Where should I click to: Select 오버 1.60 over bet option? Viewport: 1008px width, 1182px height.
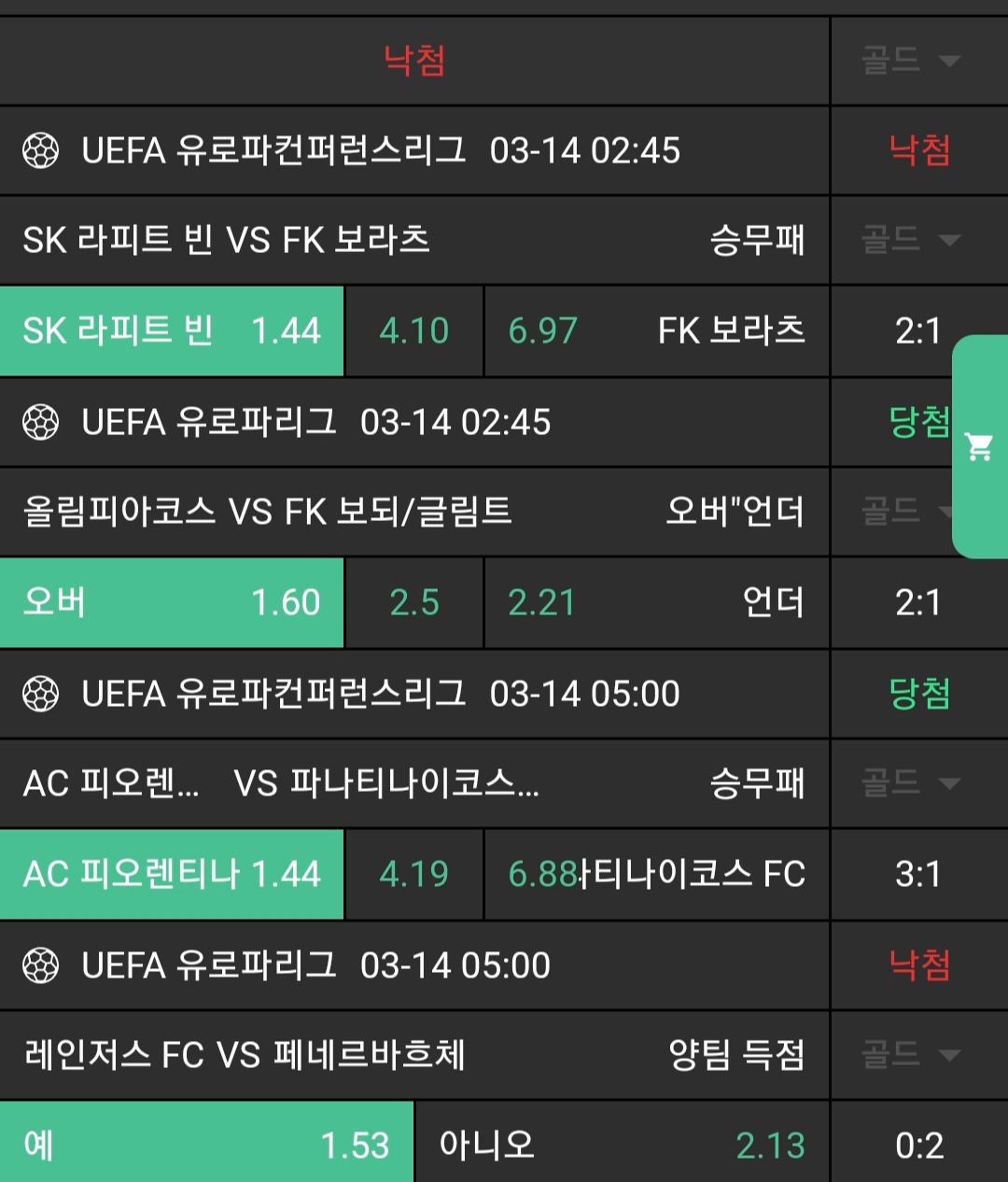tap(172, 602)
